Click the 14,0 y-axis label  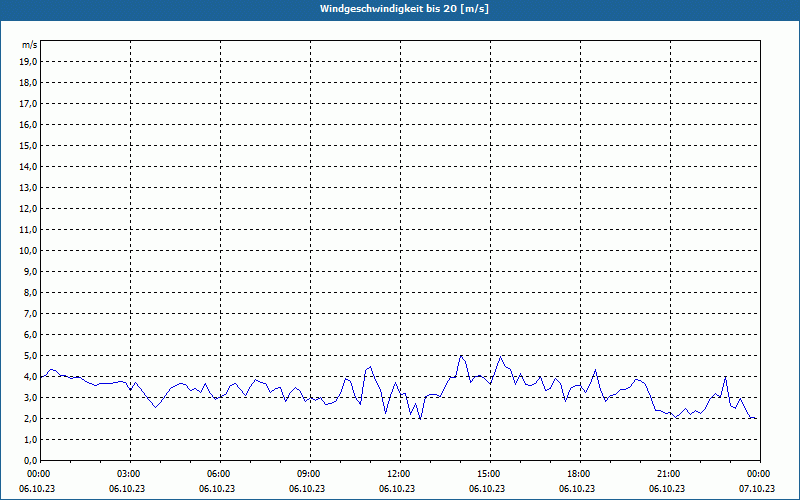[x=28, y=166]
